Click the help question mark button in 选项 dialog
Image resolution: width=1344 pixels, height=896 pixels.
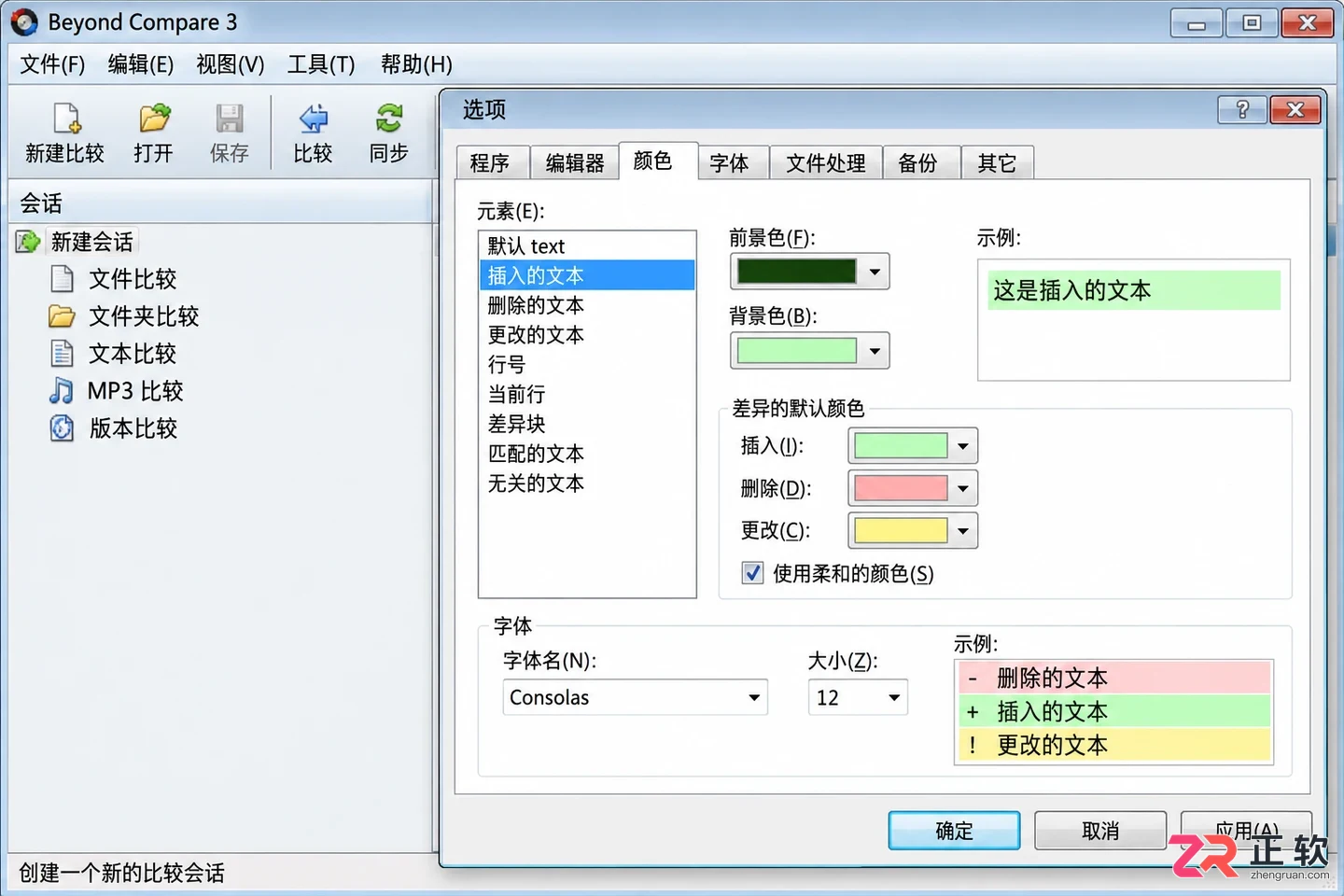[1242, 109]
